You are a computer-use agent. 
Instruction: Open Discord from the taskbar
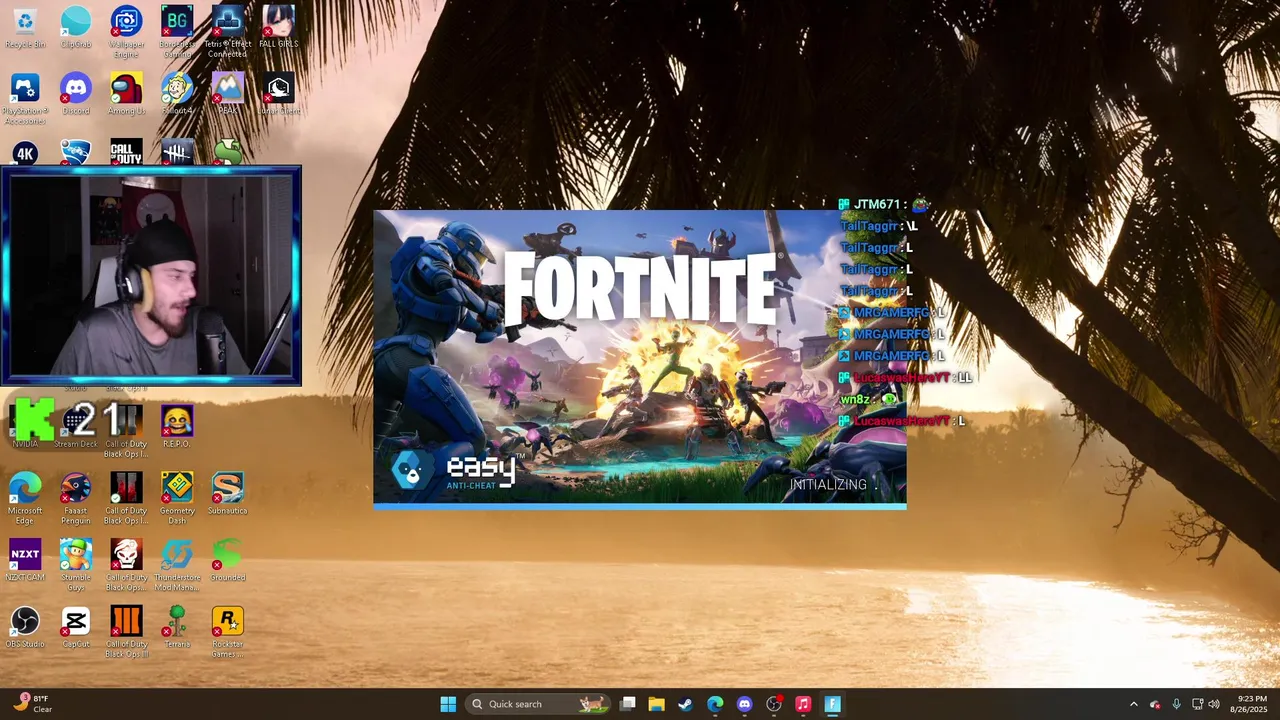744,704
